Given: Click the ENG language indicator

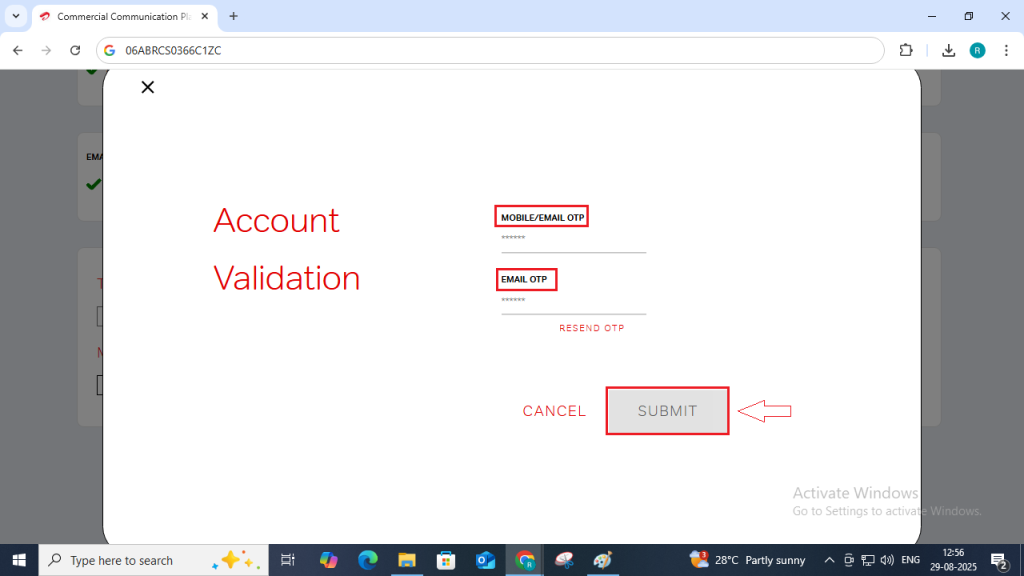Looking at the screenshot, I should [x=910, y=560].
